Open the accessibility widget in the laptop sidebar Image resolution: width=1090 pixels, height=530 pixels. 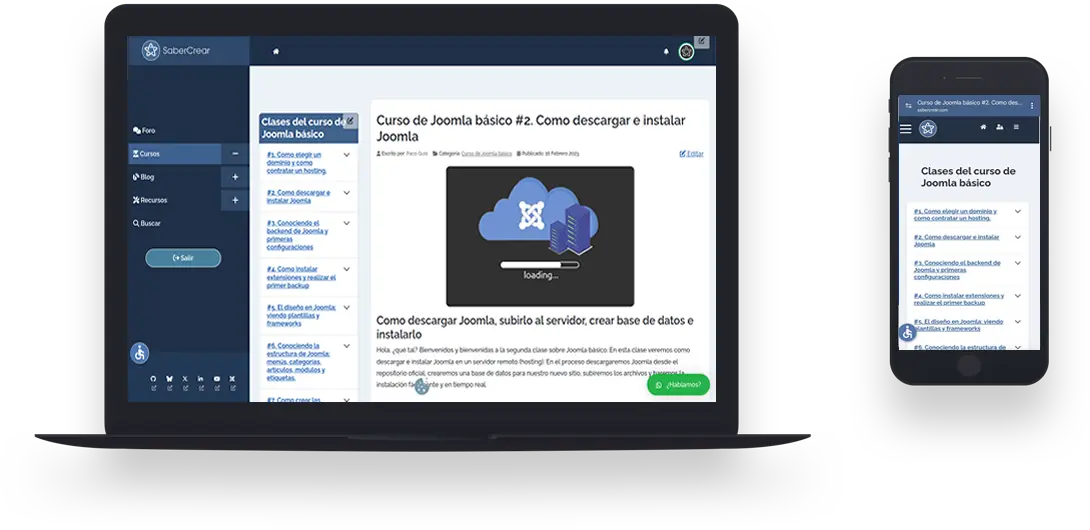[140, 353]
